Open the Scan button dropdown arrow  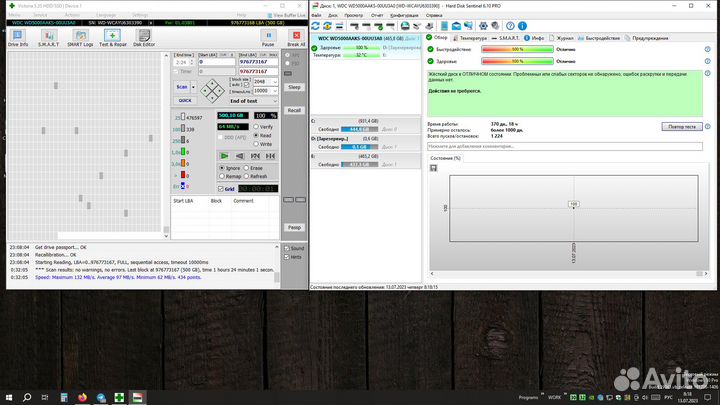point(193,87)
